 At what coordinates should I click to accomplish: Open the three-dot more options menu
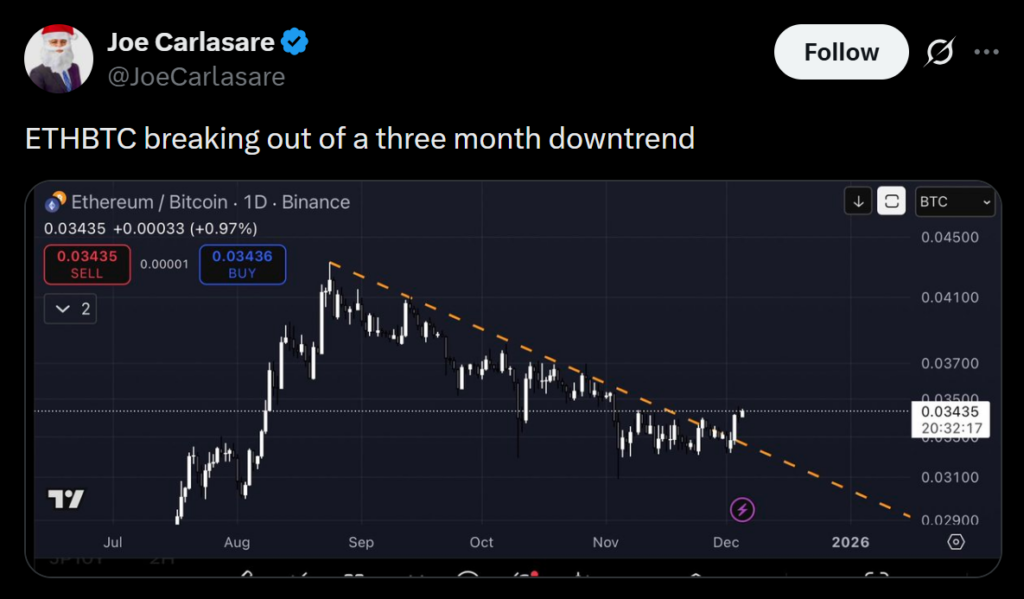click(987, 52)
